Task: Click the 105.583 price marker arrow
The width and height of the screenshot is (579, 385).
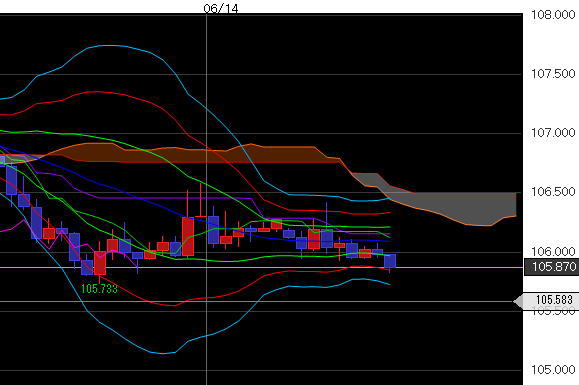Action: pyautogui.click(x=547, y=300)
